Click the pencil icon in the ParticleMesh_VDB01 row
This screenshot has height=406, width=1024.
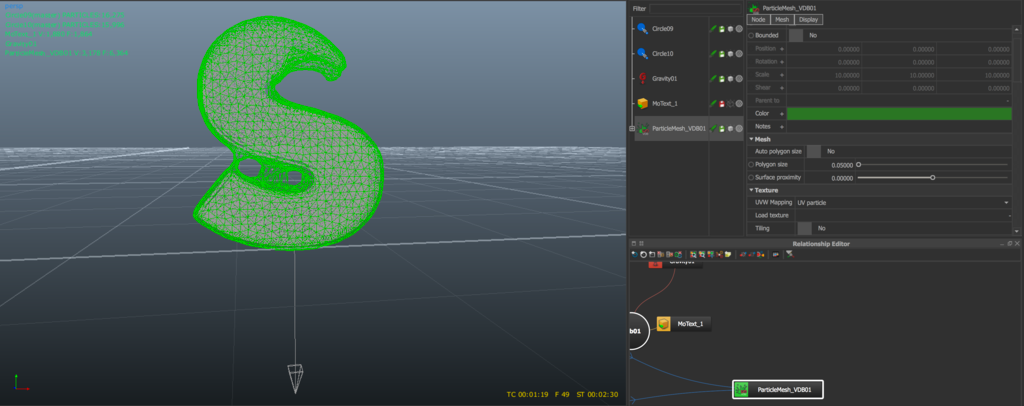pyautogui.click(x=713, y=129)
